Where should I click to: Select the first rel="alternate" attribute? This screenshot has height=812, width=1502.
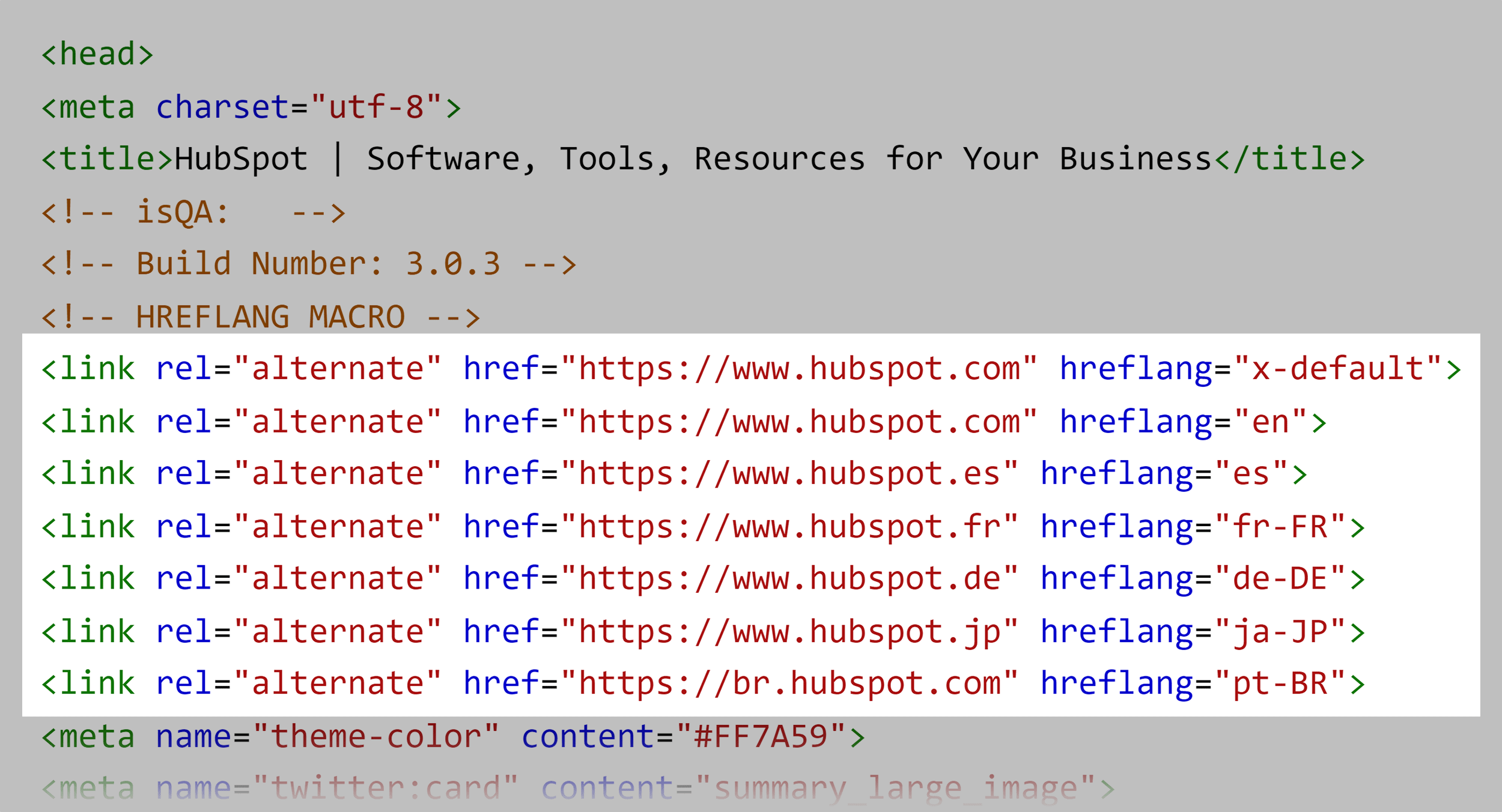point(299,368)
